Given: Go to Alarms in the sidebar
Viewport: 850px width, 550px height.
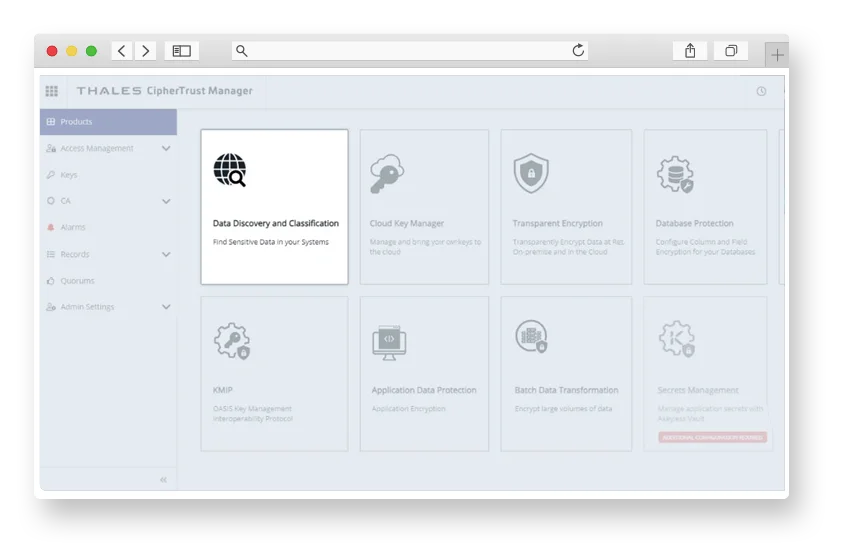Looking at the screenshot, I should coord(72,228).
